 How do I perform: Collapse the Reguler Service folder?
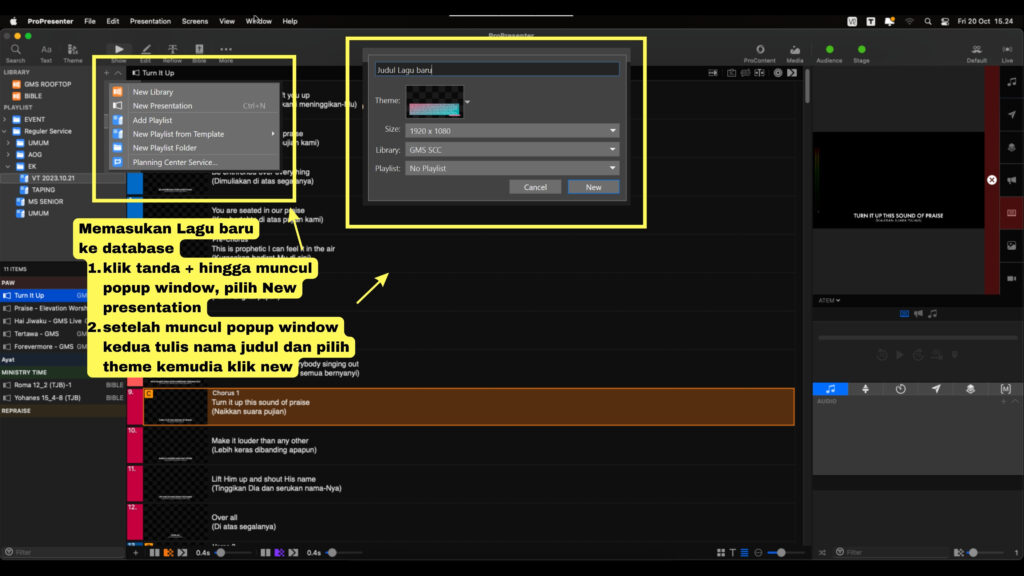click(x=5, y=131)
